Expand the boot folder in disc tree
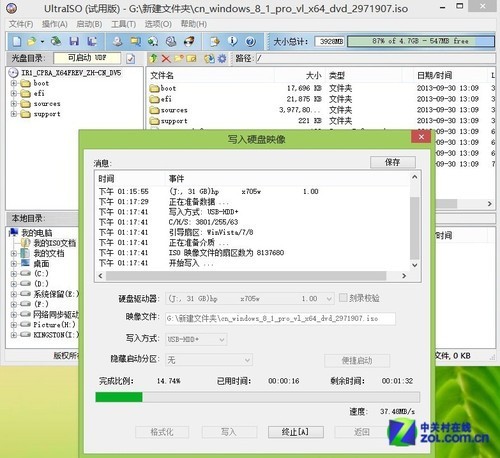The height and width of the screenshot is (458, 500). 14,83
